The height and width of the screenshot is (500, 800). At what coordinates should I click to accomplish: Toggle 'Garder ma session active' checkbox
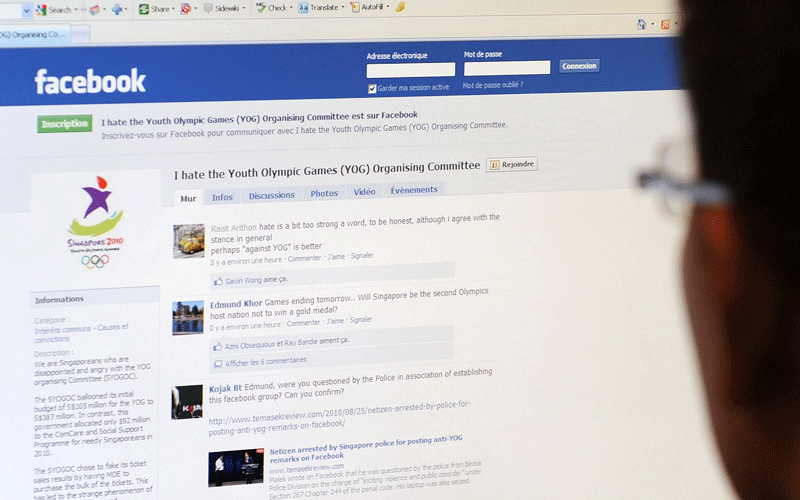point(372,88)
